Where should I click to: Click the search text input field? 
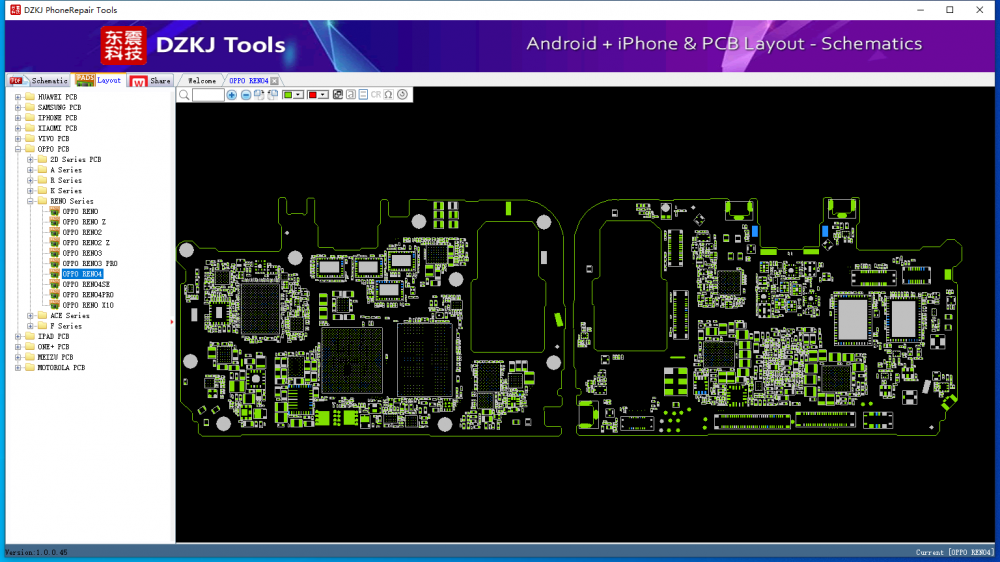(208, 95)
